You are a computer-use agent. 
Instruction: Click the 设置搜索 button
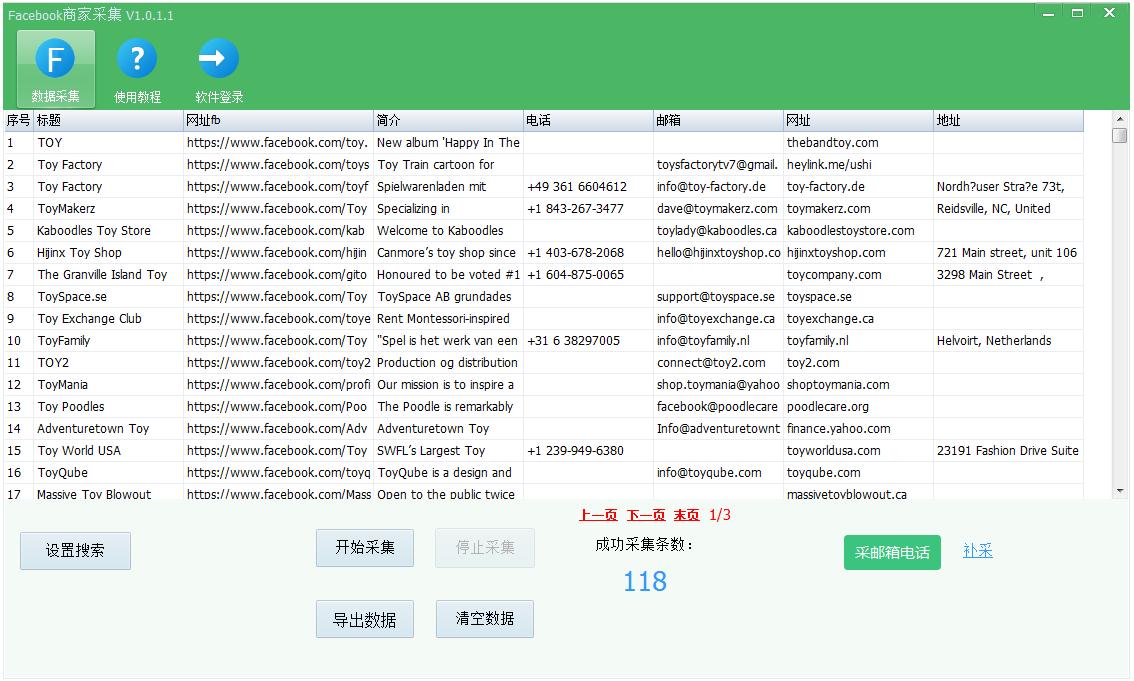pos(75,551)
